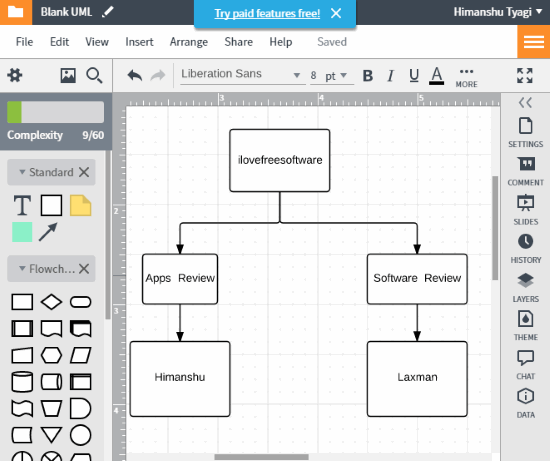Select the Standard block square shape
This screenshot has height=461, width=550.
point(52,205)
